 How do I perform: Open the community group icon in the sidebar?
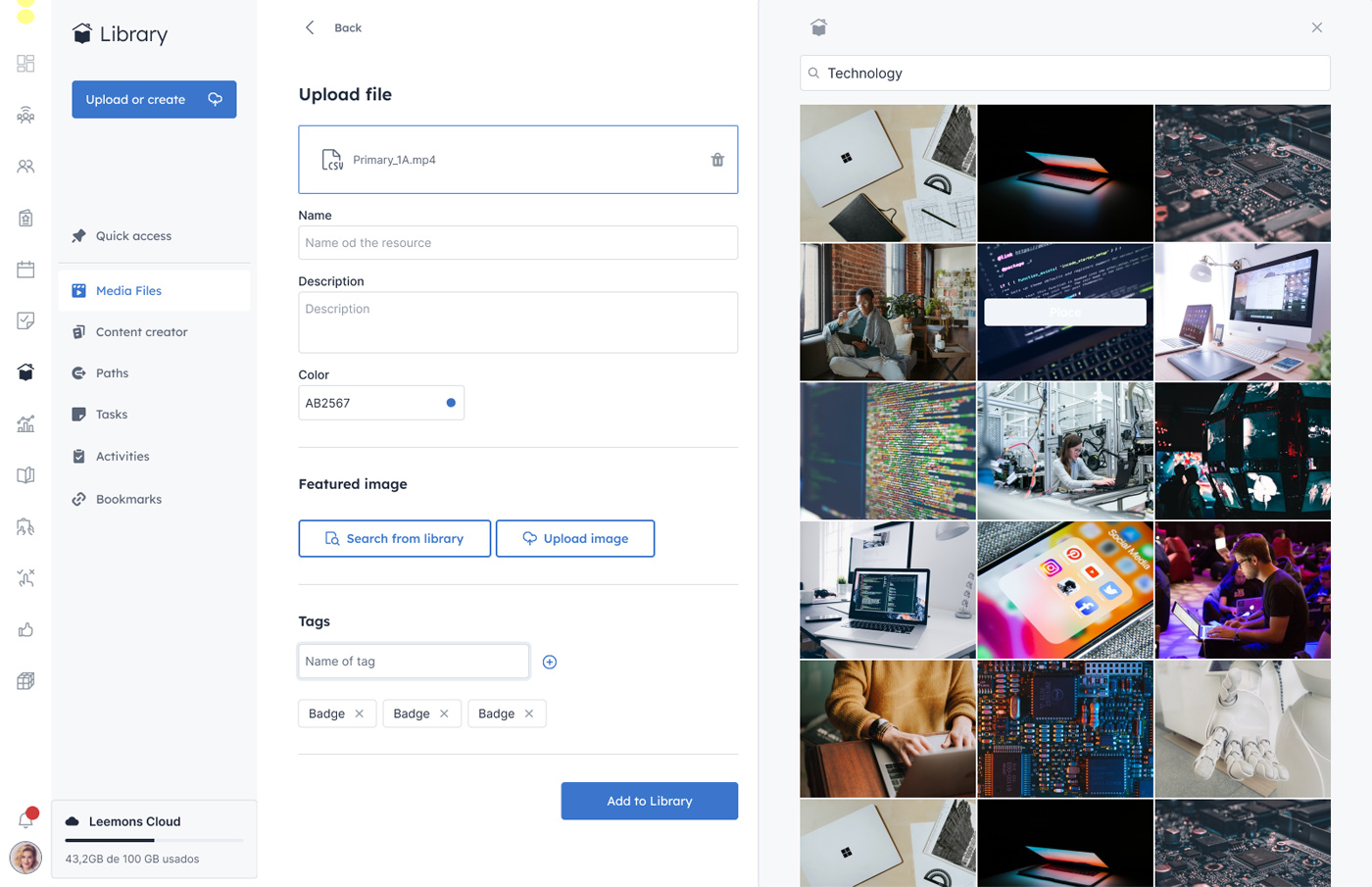[25, 115]
